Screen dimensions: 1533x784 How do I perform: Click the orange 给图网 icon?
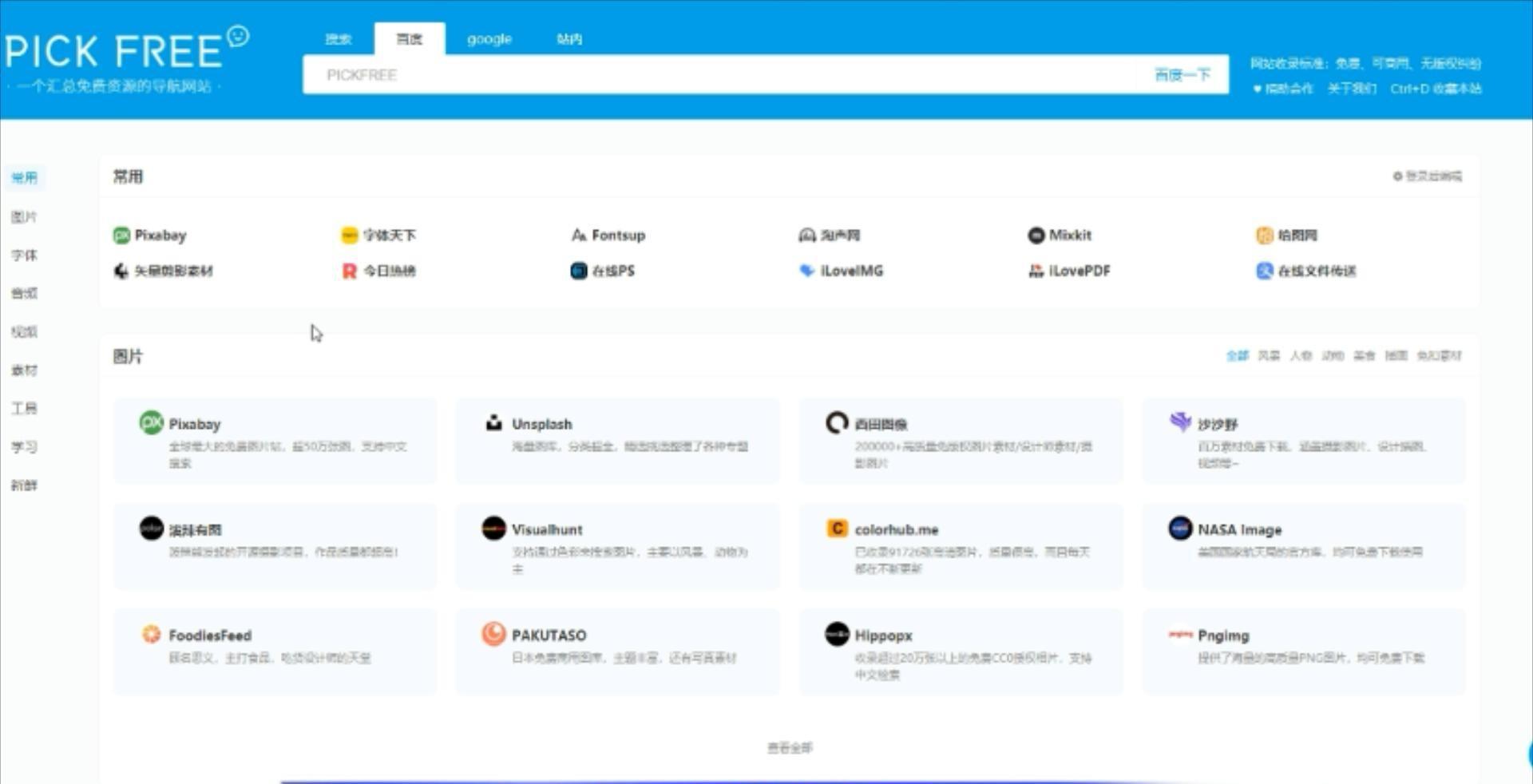point(1265,236)
